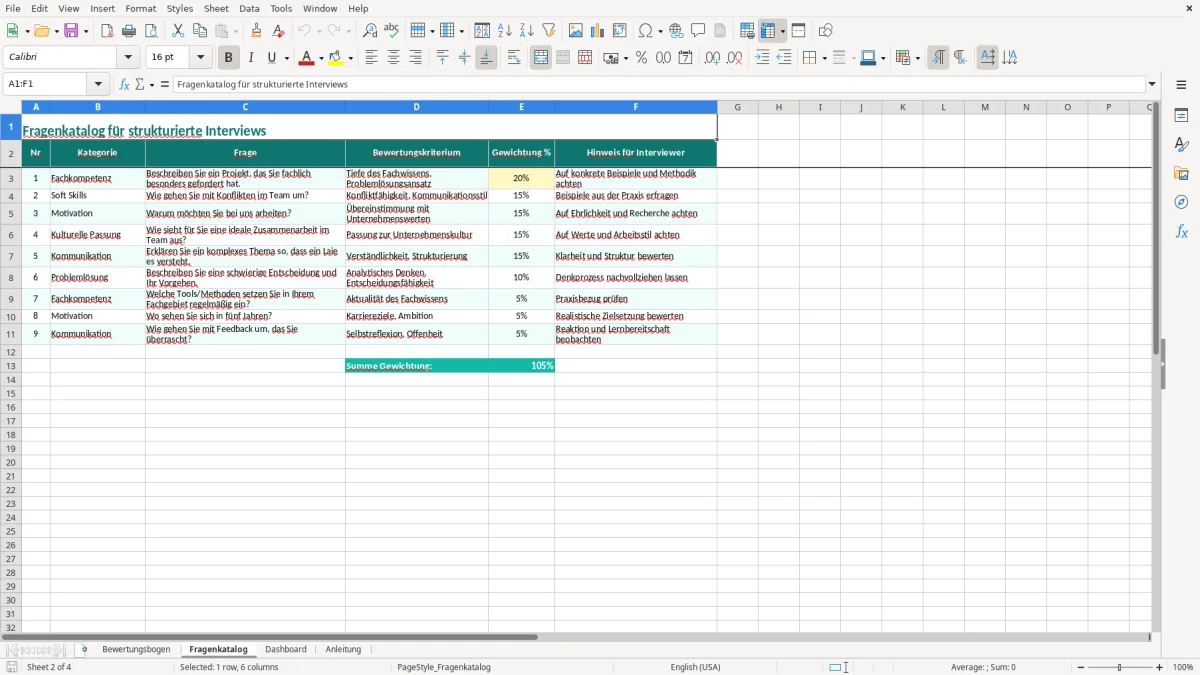Expand background color dropdown arrow
The height and width of the screenshot is (675, 1200).
(x=351, y=58)
